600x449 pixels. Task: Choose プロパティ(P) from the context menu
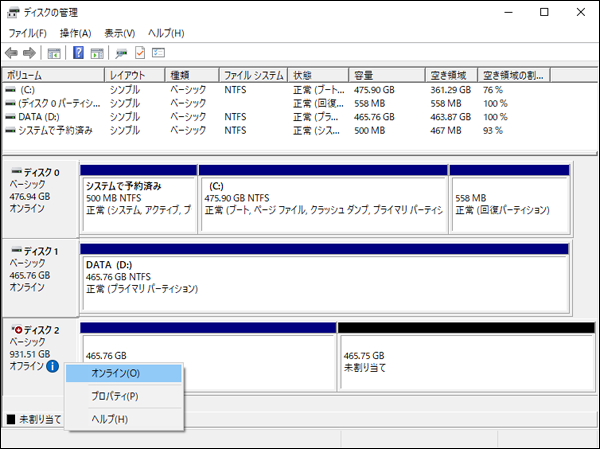[115, 396]
